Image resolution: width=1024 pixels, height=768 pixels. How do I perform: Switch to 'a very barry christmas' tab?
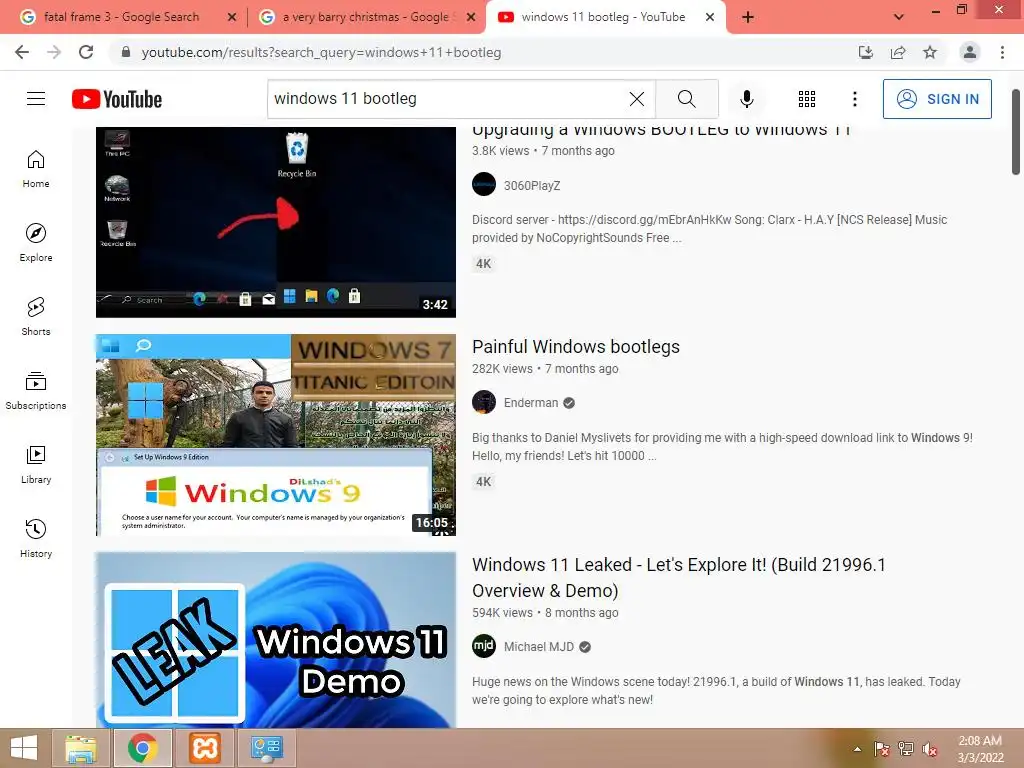(366, 17)
